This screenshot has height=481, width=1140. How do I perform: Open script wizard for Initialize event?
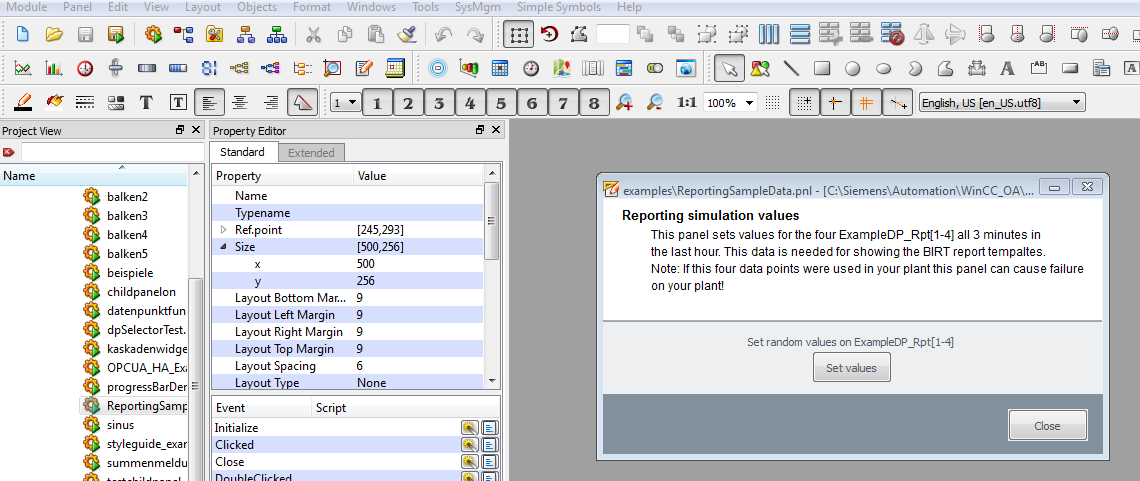tap(469, 428)
